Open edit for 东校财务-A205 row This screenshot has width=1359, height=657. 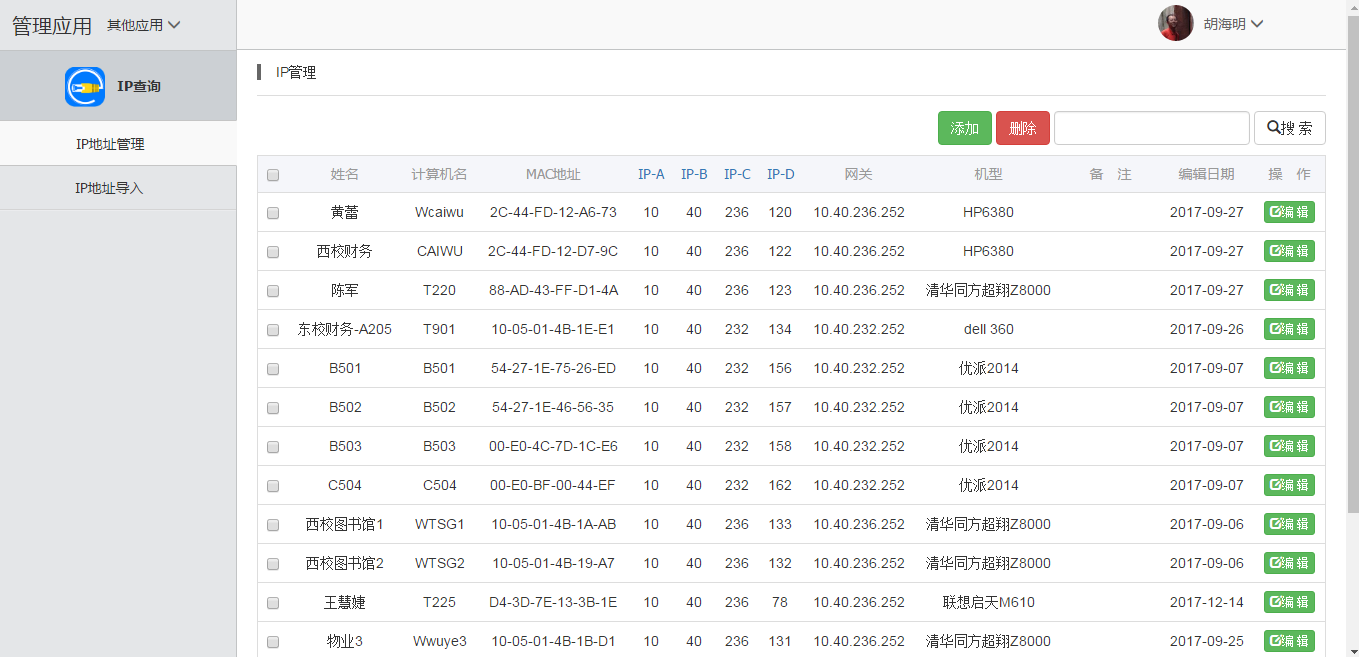1289,329
